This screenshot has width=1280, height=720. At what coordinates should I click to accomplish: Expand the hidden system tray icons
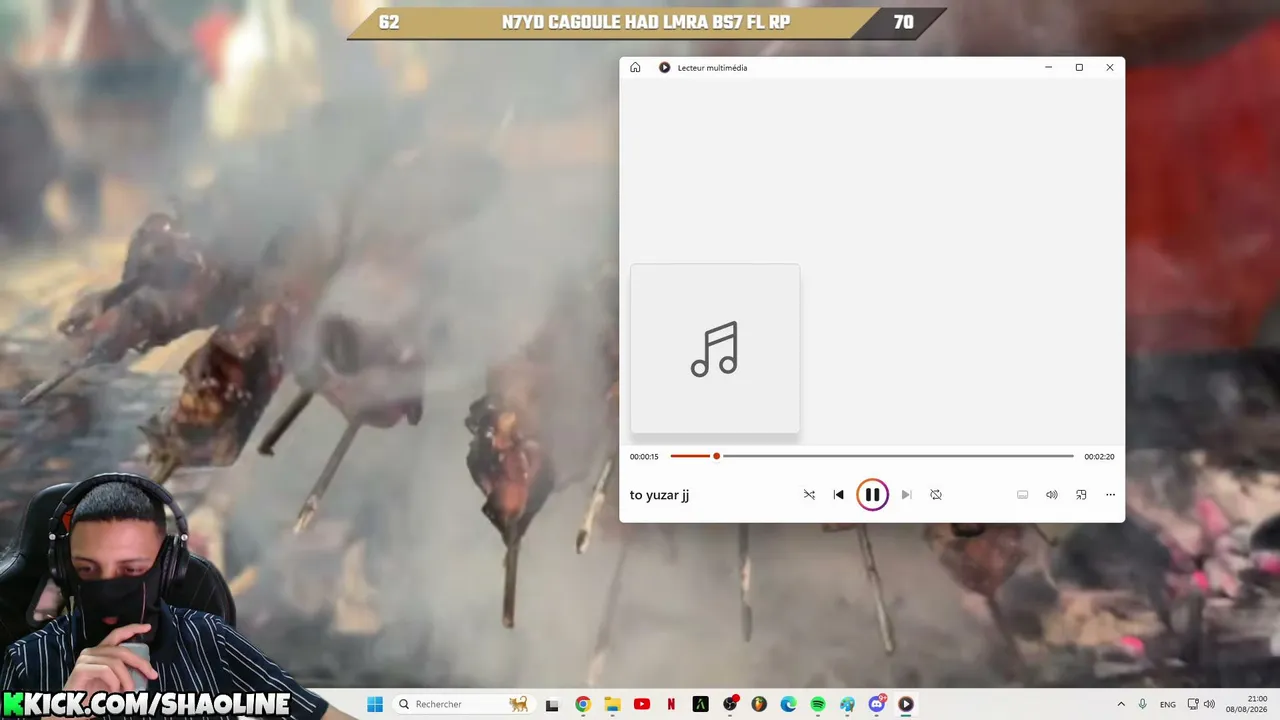pos(1121,704)
